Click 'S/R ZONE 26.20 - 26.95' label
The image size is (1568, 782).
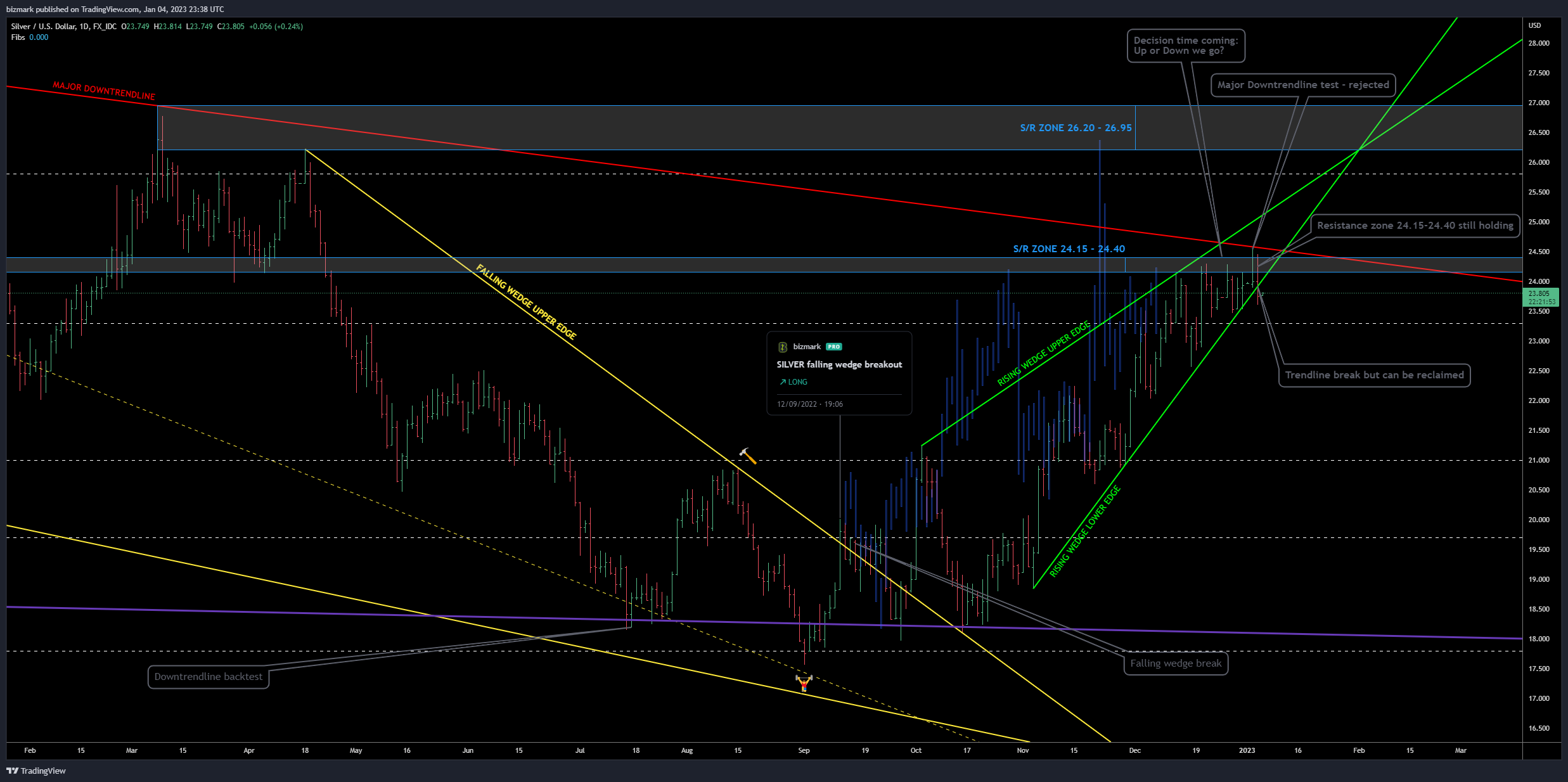pyautogui.click(x=1076, y=128)
